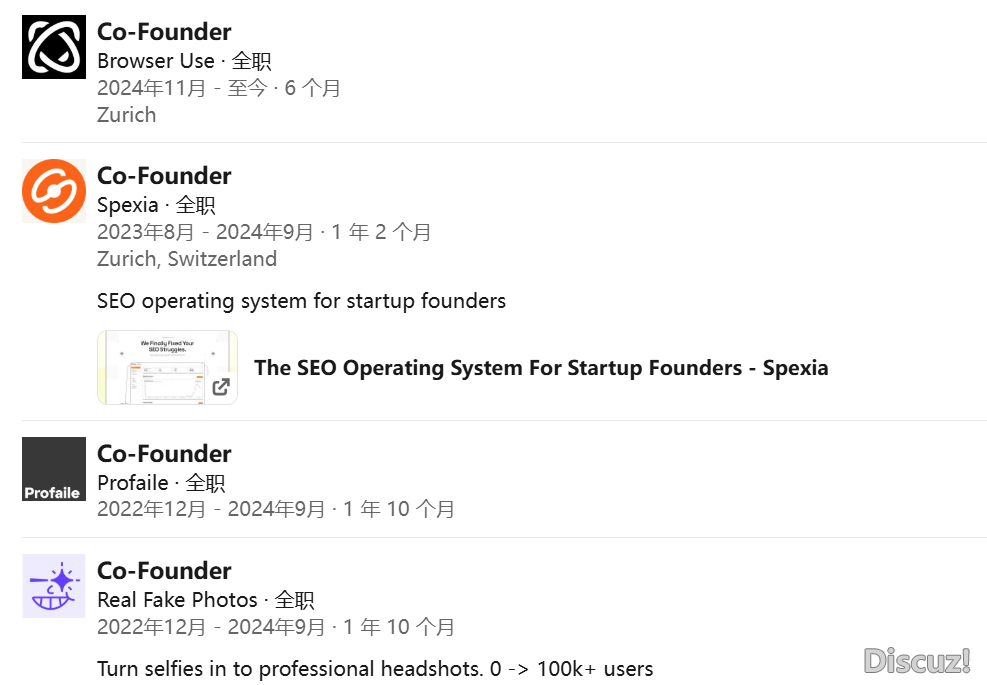Click the orange Spexia logo
The width and height of the screenshot is (987, 685).
pos(54,191)
